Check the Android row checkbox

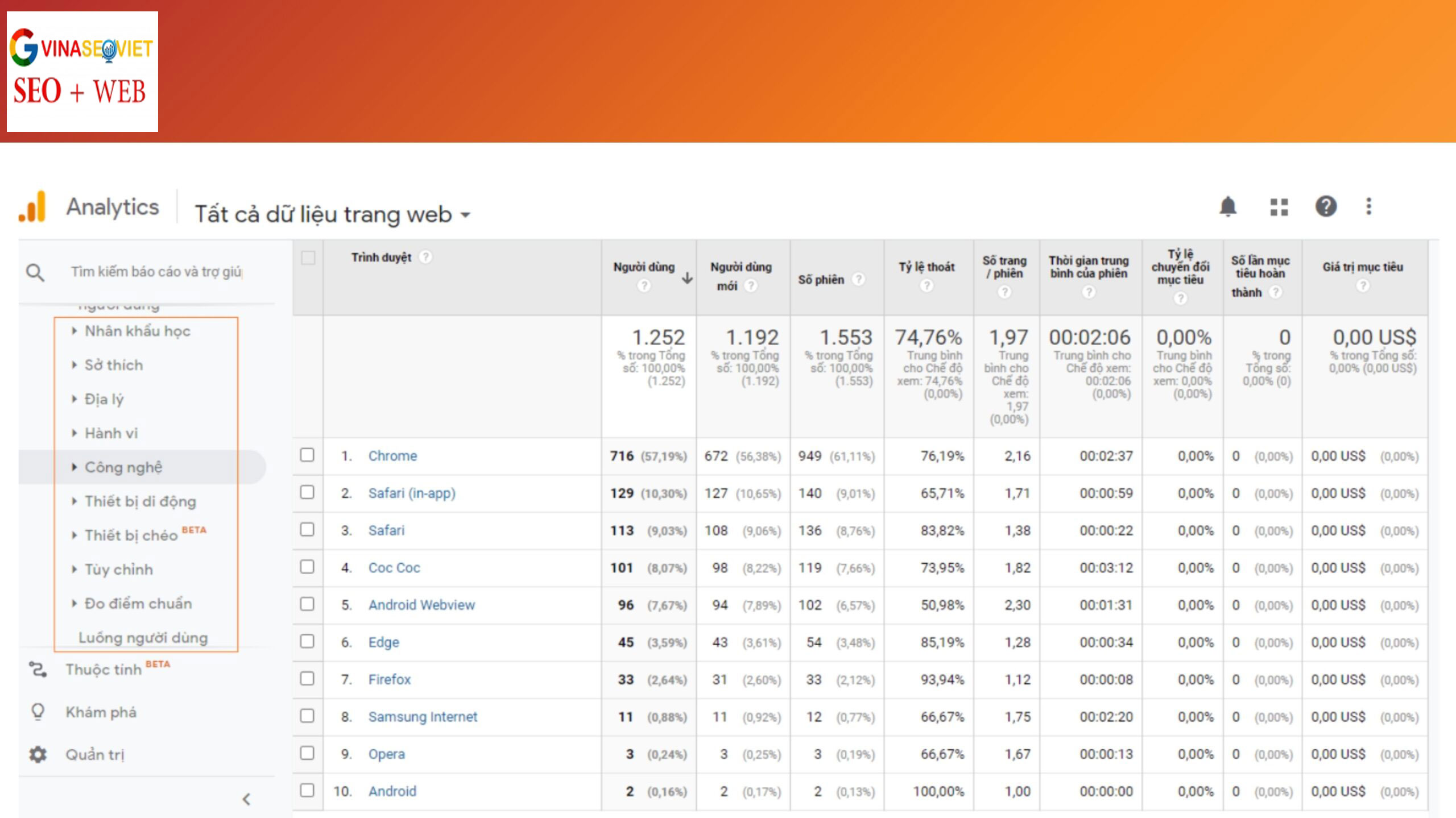coord(307,790)
